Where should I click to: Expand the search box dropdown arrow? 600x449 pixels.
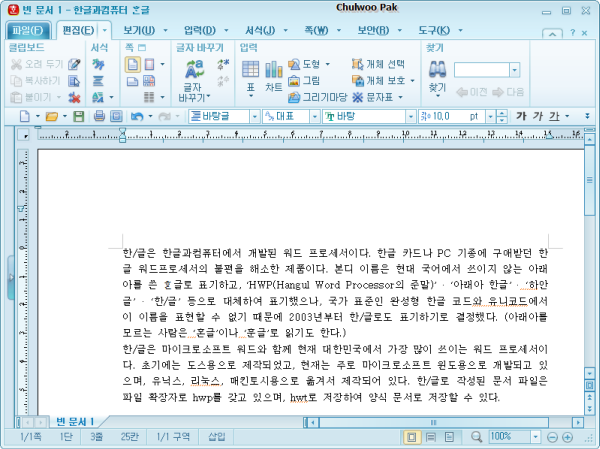(x=515, y=70)
